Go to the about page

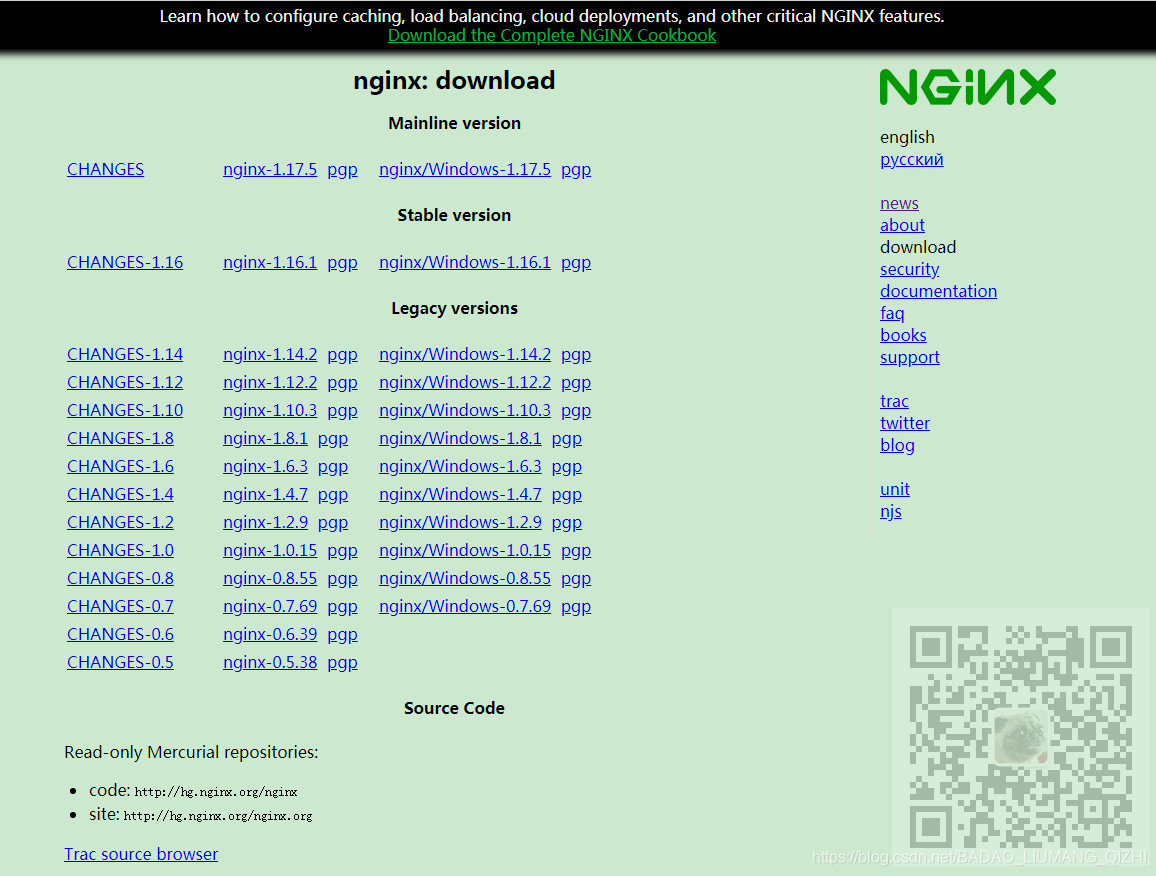902,226
